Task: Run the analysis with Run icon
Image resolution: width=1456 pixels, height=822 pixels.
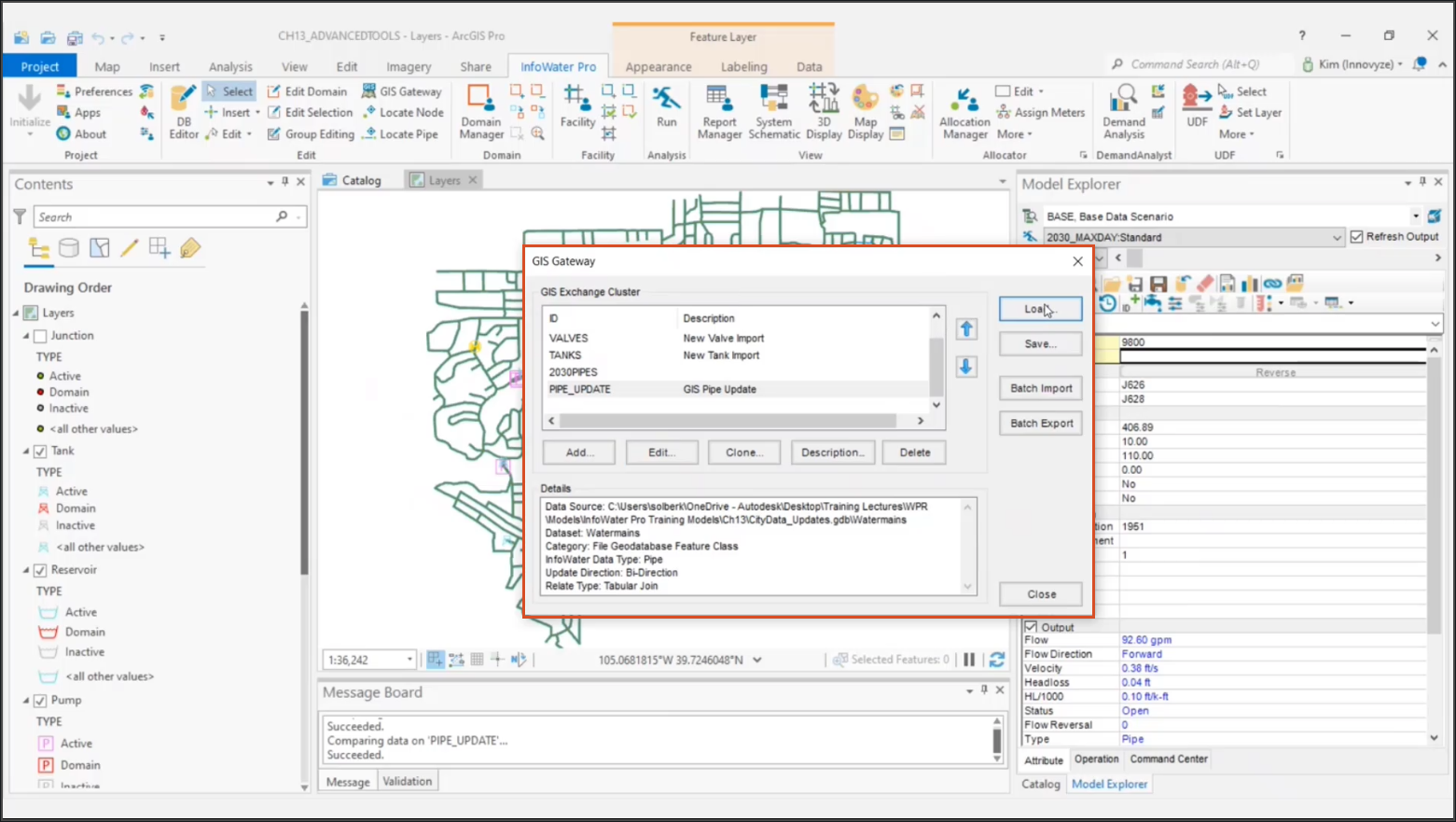Action: 666,106
